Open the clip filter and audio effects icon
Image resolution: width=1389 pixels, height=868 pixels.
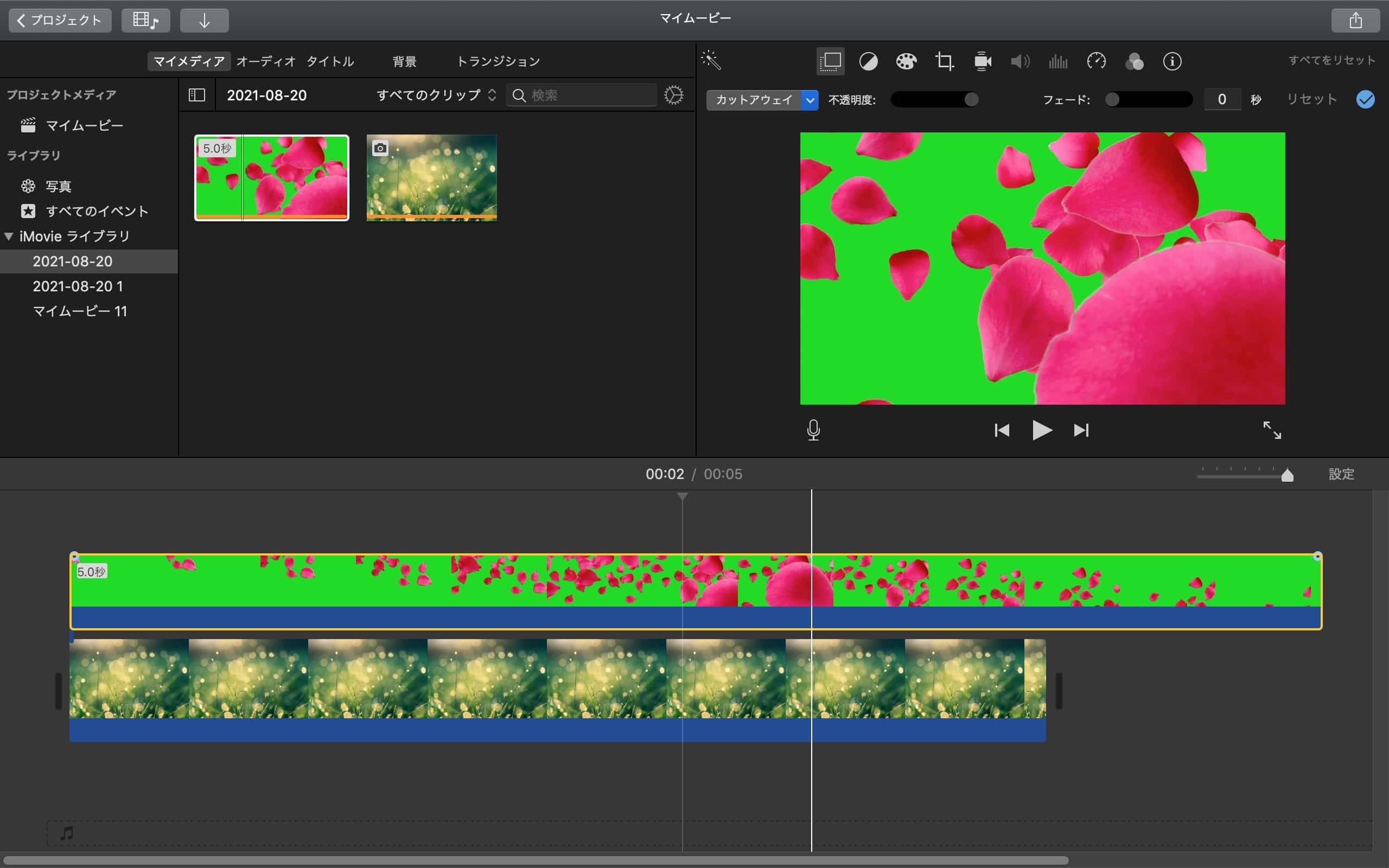1133,61
